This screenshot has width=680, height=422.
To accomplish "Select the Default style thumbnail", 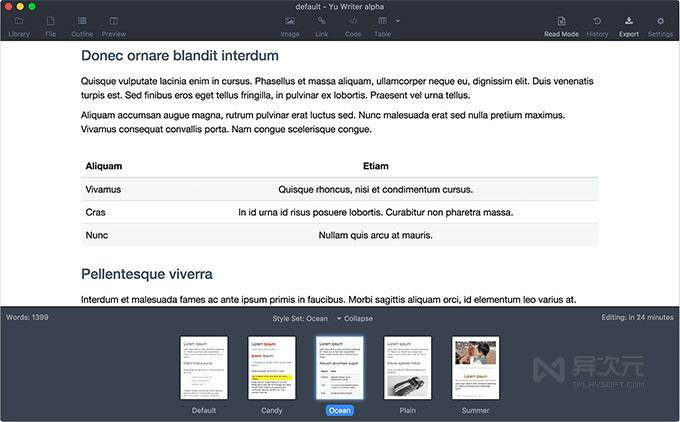I will [x=204, y=368].
